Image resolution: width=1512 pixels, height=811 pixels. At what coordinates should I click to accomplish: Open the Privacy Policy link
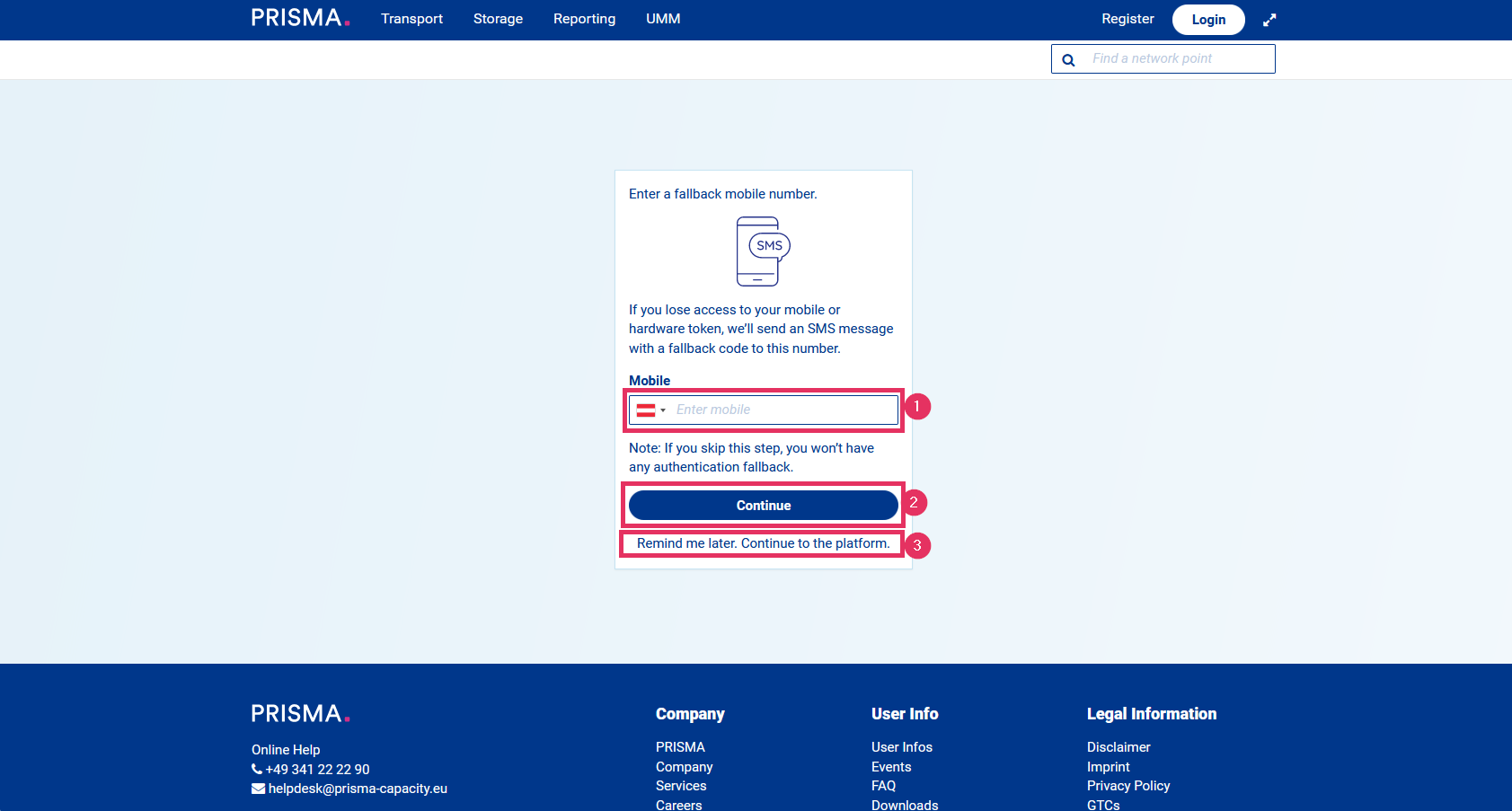1127,786
